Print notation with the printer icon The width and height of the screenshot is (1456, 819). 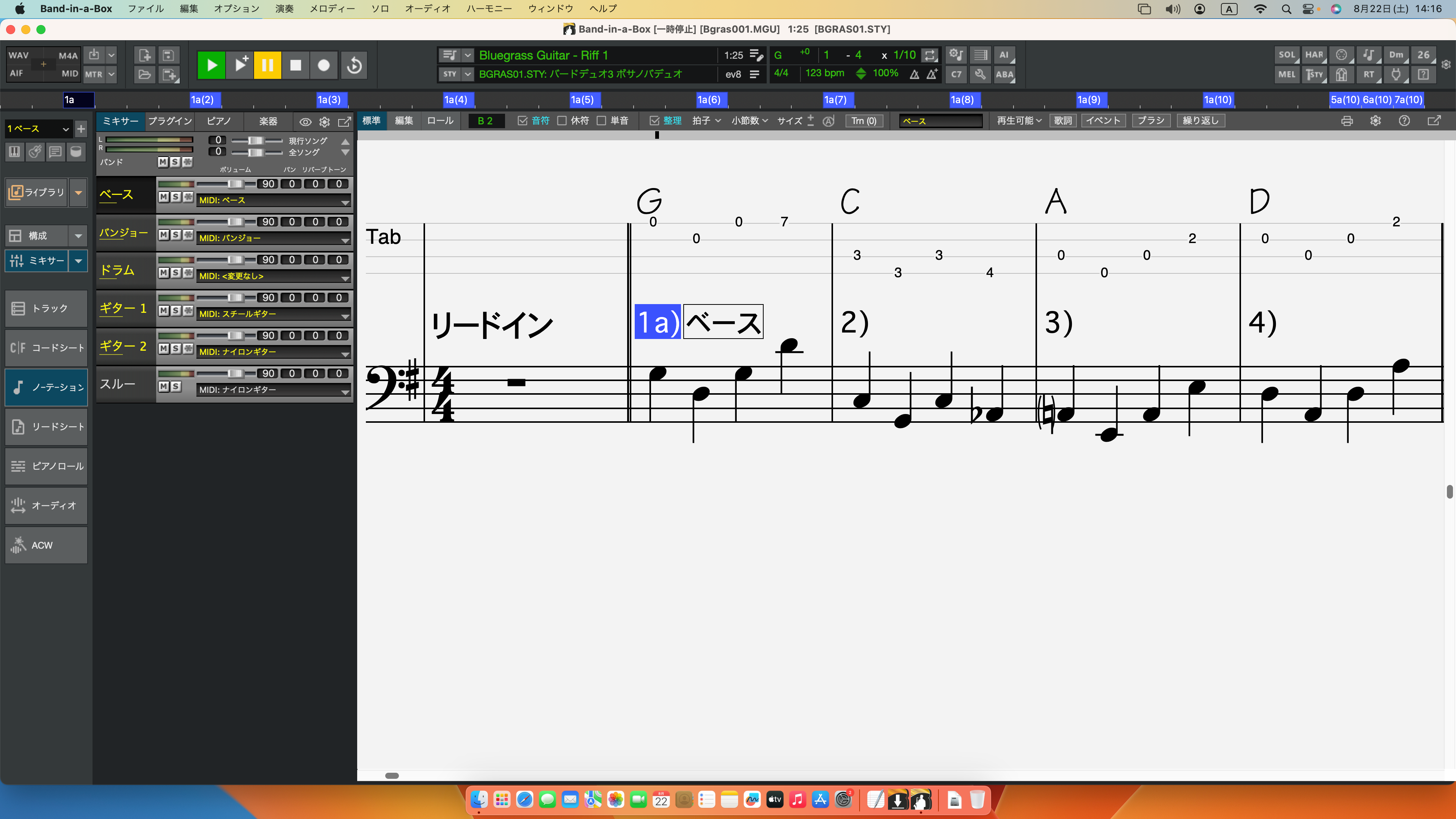pos(1347,121)
